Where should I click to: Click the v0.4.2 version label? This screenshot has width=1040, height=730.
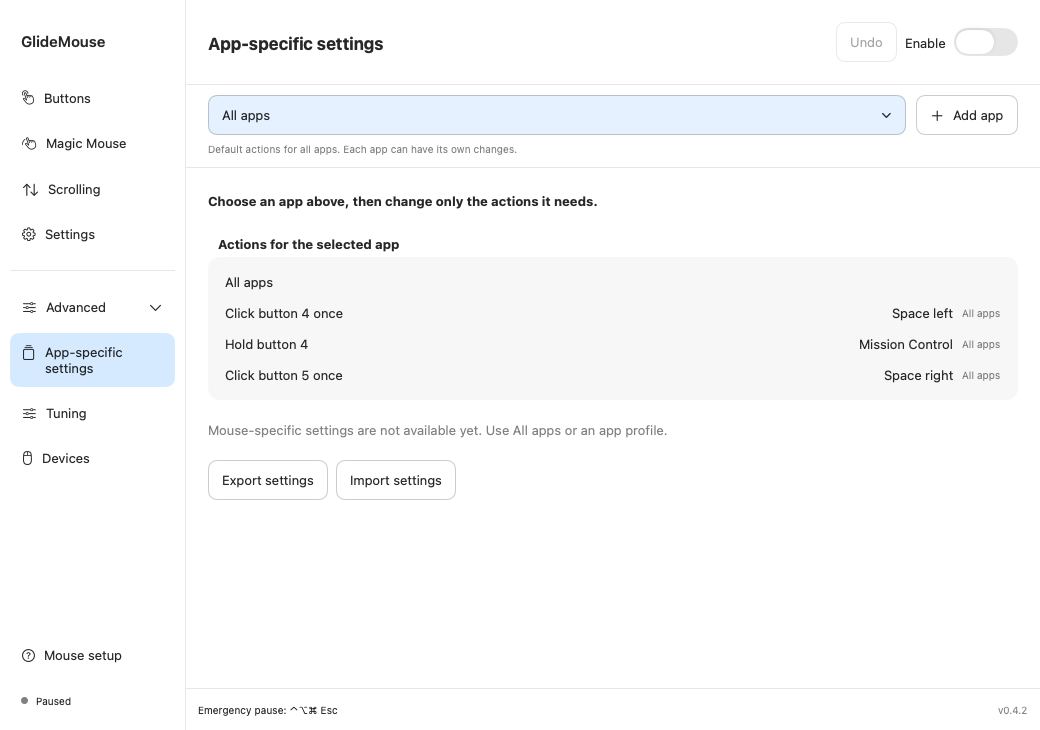[x=1012, y=711]
